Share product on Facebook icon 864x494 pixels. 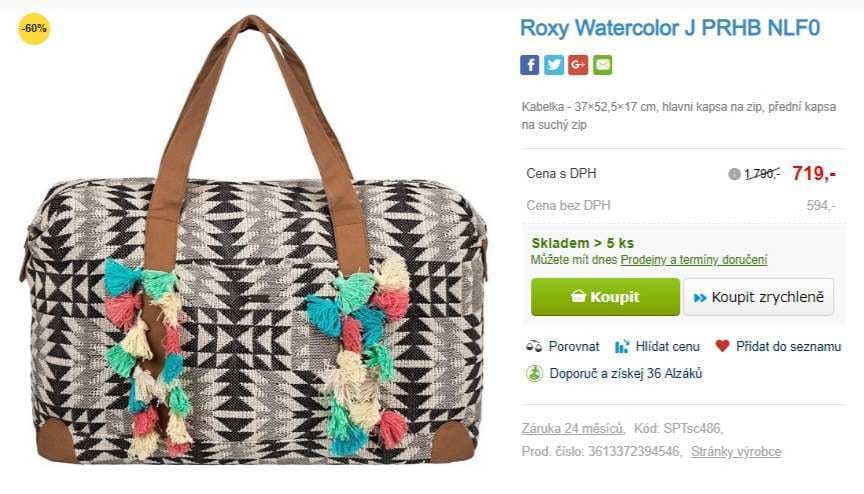[530, 65]
